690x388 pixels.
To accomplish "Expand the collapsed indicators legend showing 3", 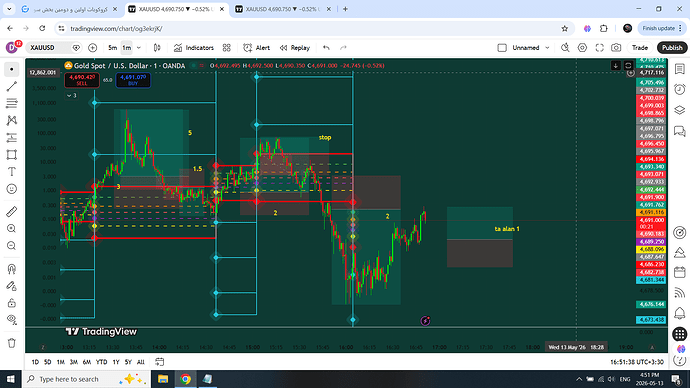I will pyautogui.click(x=72, y=95).
